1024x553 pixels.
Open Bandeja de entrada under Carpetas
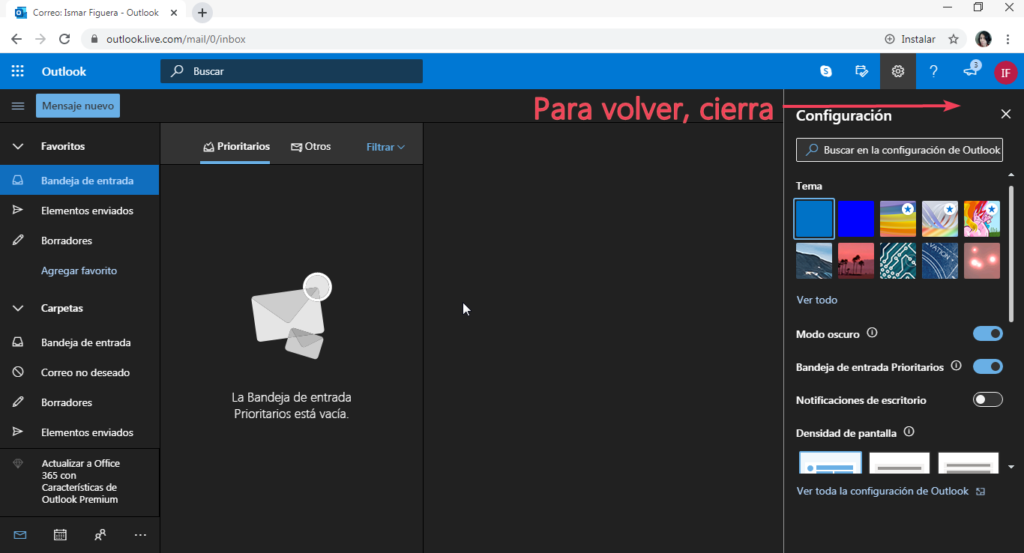79,342
